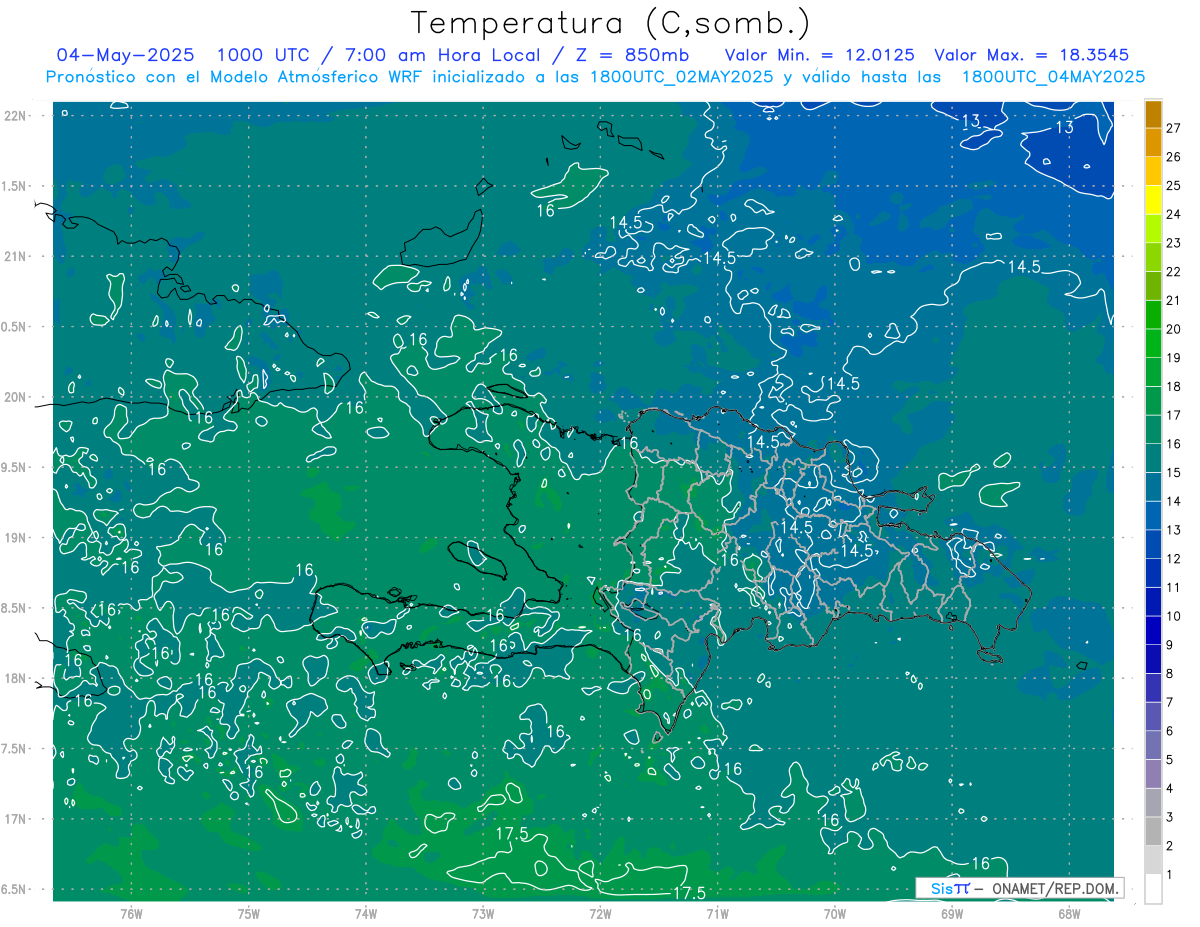Image resolution: width=1200 pixels, height=927 pixels.
Task: Click the yellow swatch between legend values 24 and 25
Action: [x=1153, y=200]
